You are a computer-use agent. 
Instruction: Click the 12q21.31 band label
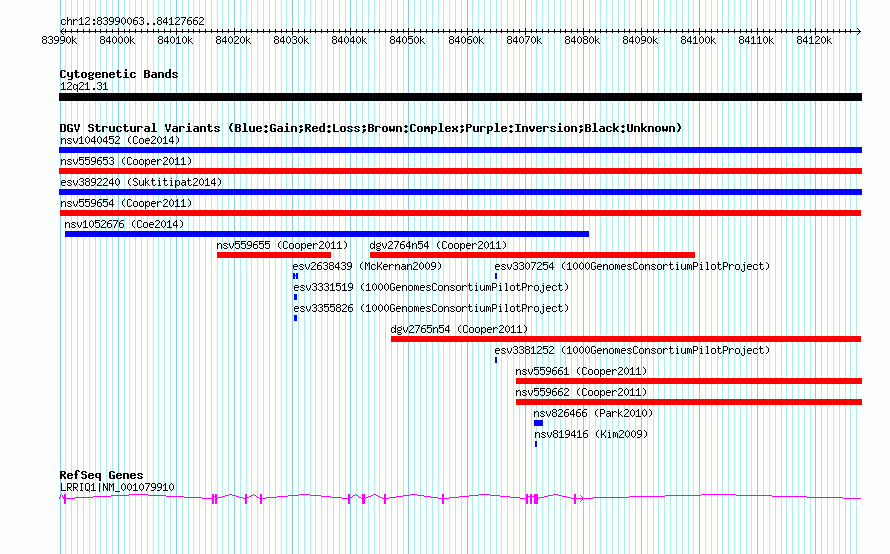pos(84,86)
